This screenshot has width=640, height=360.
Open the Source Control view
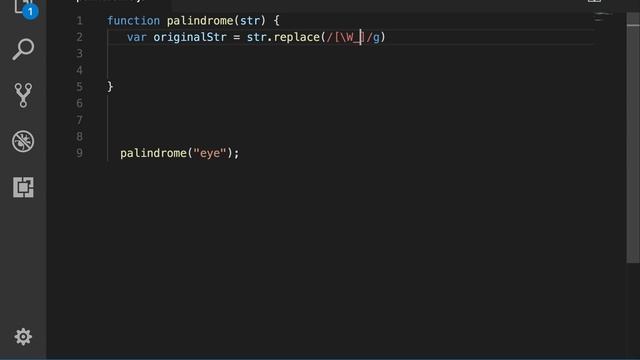23,95
